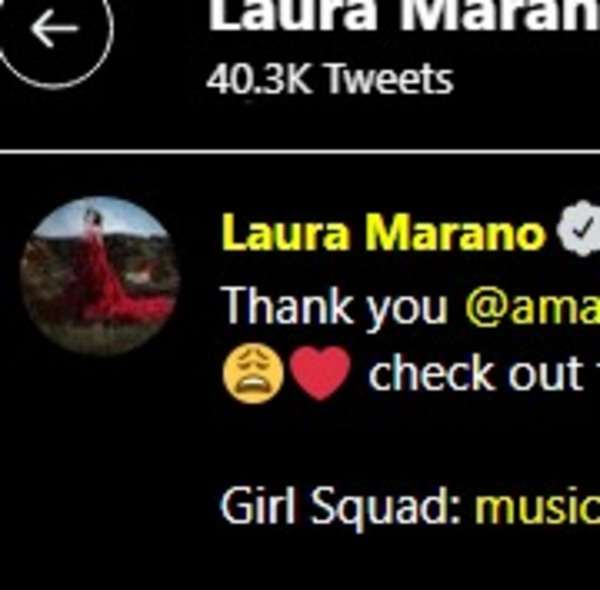Go back using the left arrow button
This screenshot has height=590, width=600.
point(55,29)
